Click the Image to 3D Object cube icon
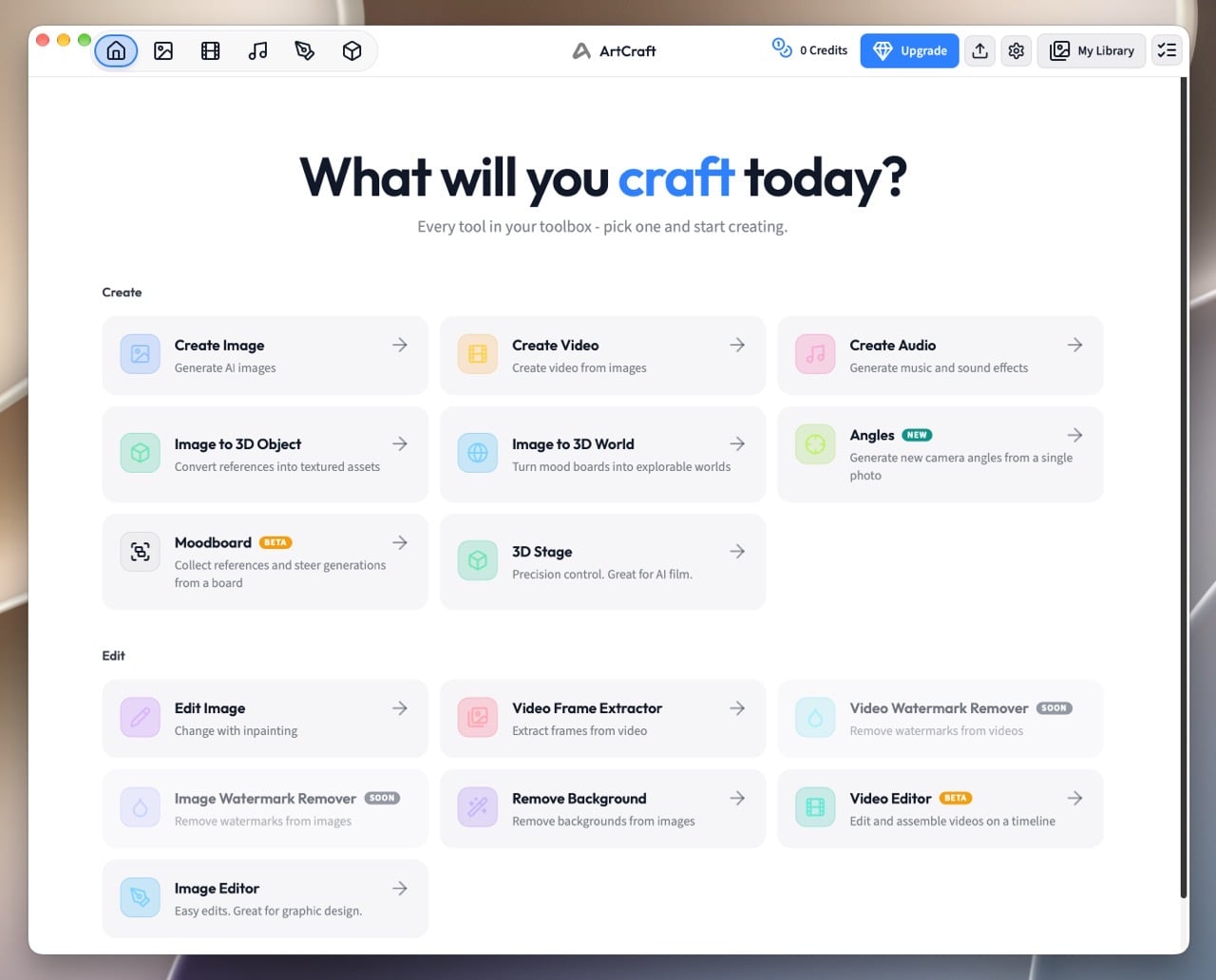The image size is (1216, 980). click(x=141, y=454)
